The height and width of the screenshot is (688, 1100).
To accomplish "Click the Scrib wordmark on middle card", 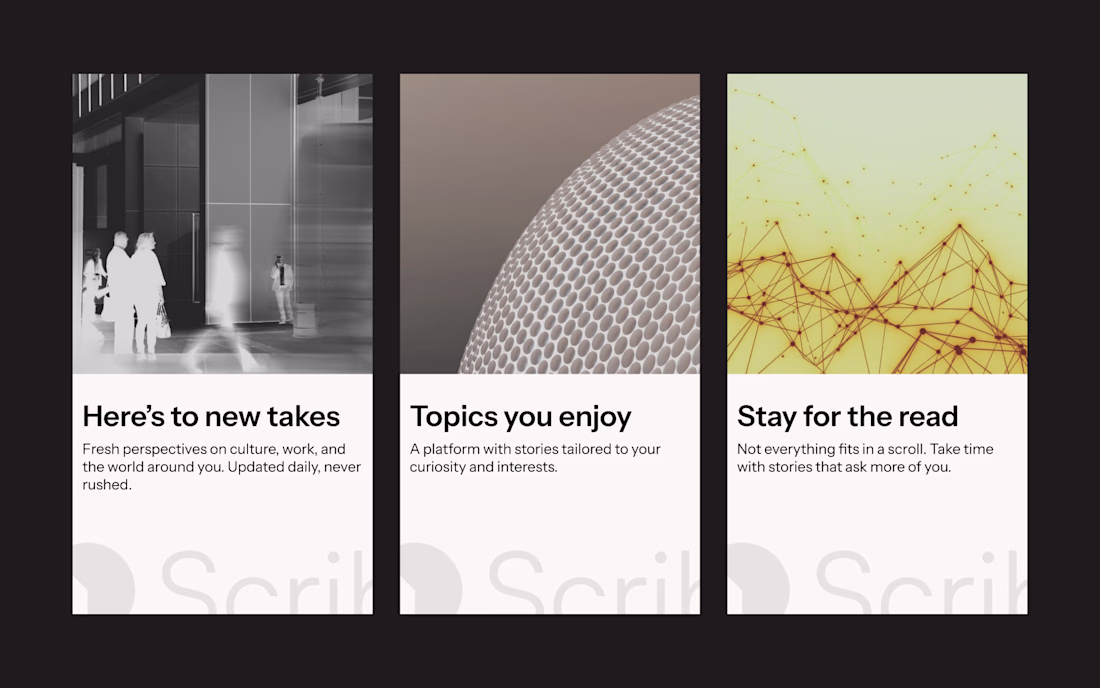I will pyautogui.click(x=594, y=582).
